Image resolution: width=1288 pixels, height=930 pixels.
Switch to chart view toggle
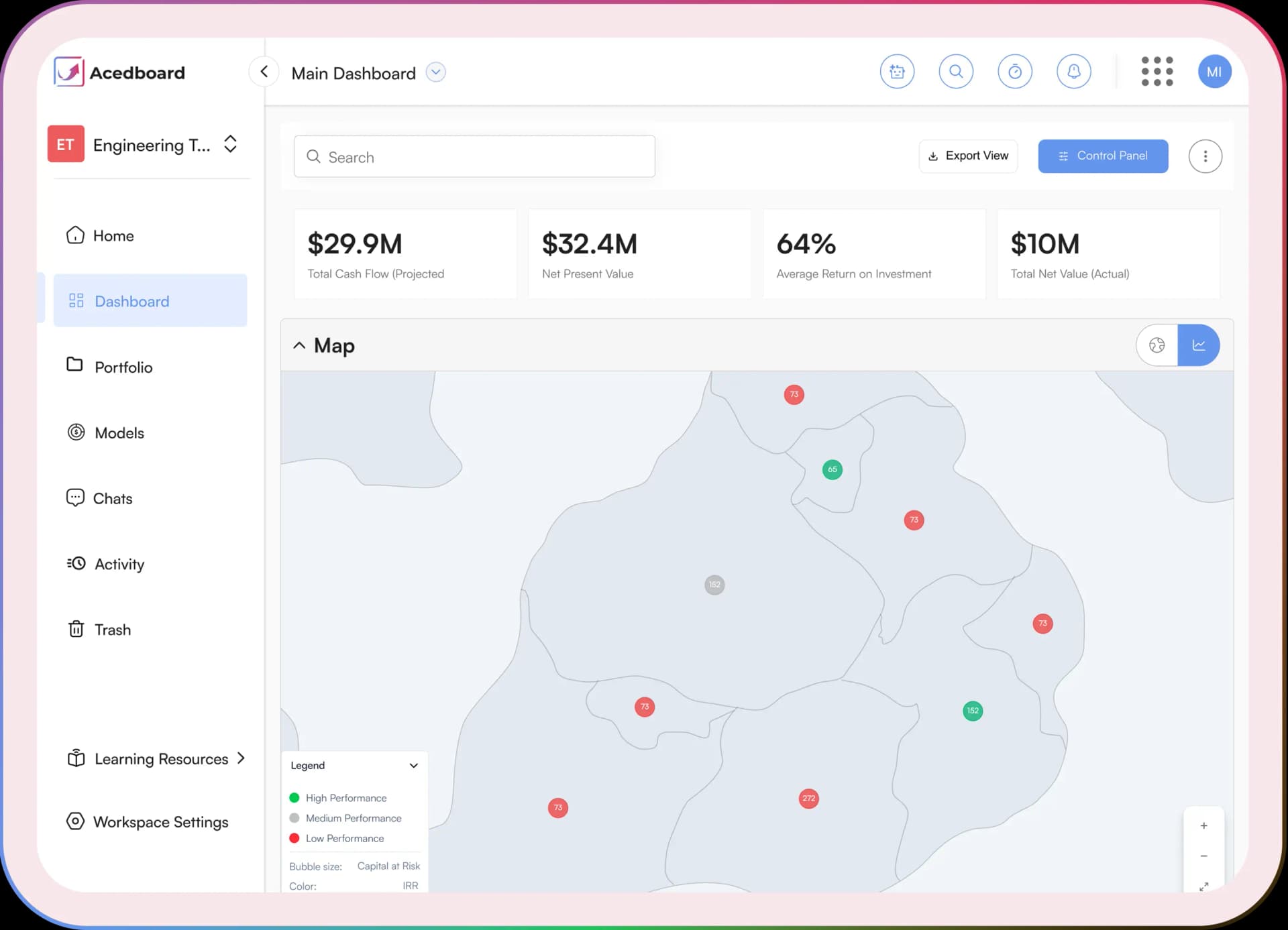pos(1199,345)
